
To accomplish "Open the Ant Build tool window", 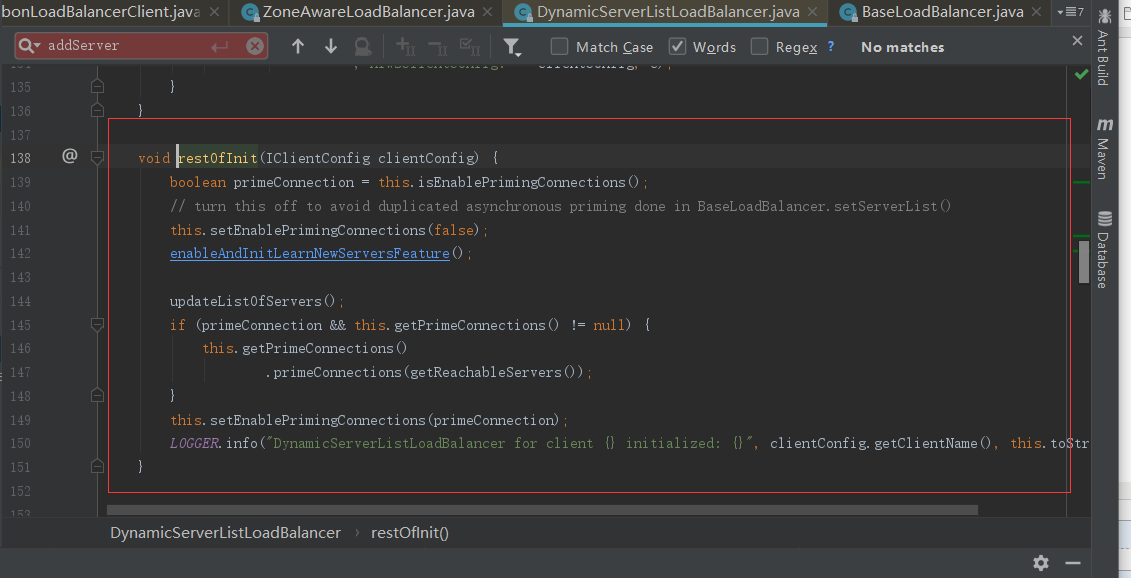I will pos(1104,48).
